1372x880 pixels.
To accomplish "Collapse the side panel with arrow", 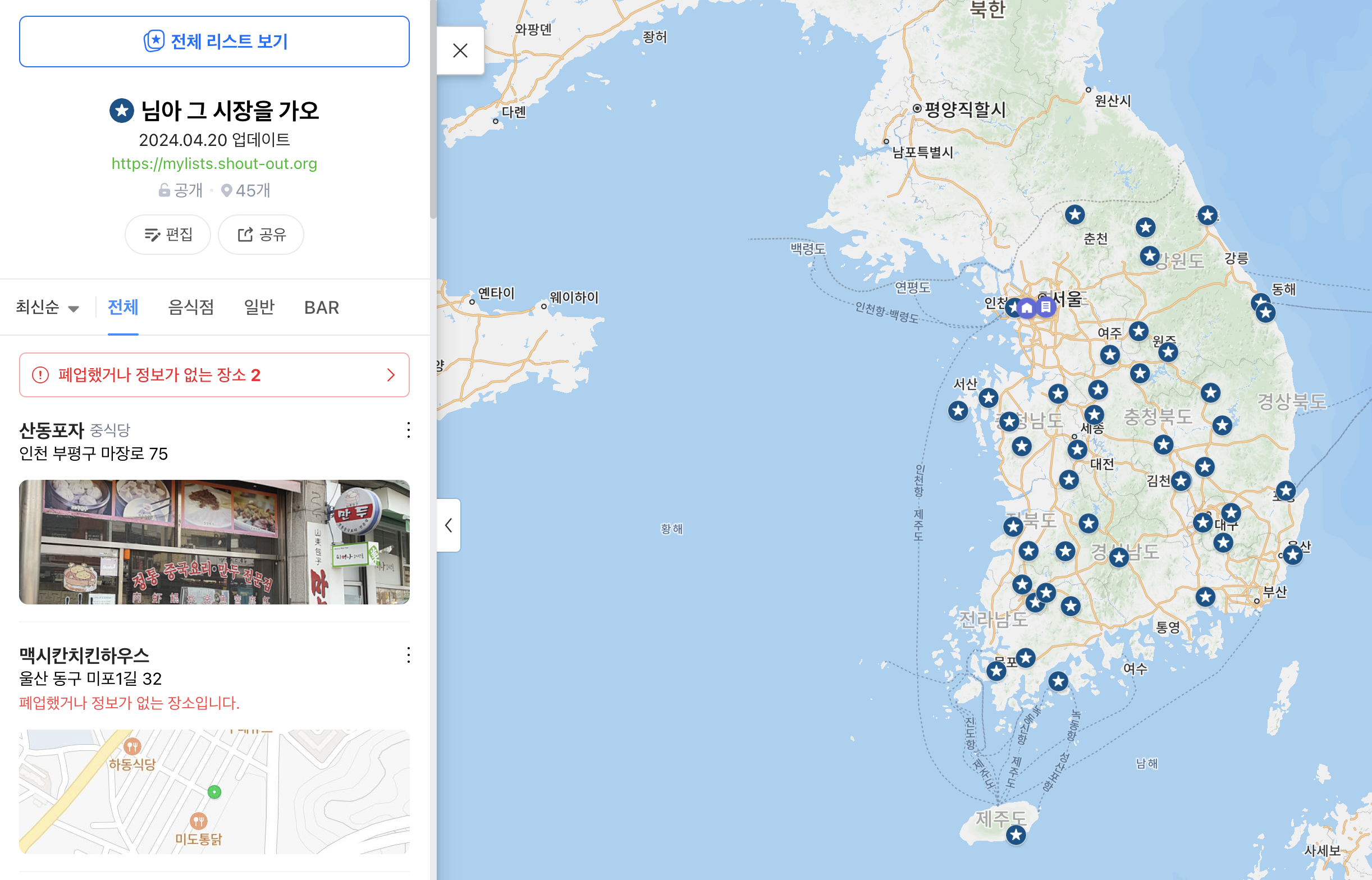I will tap(449, 525).
